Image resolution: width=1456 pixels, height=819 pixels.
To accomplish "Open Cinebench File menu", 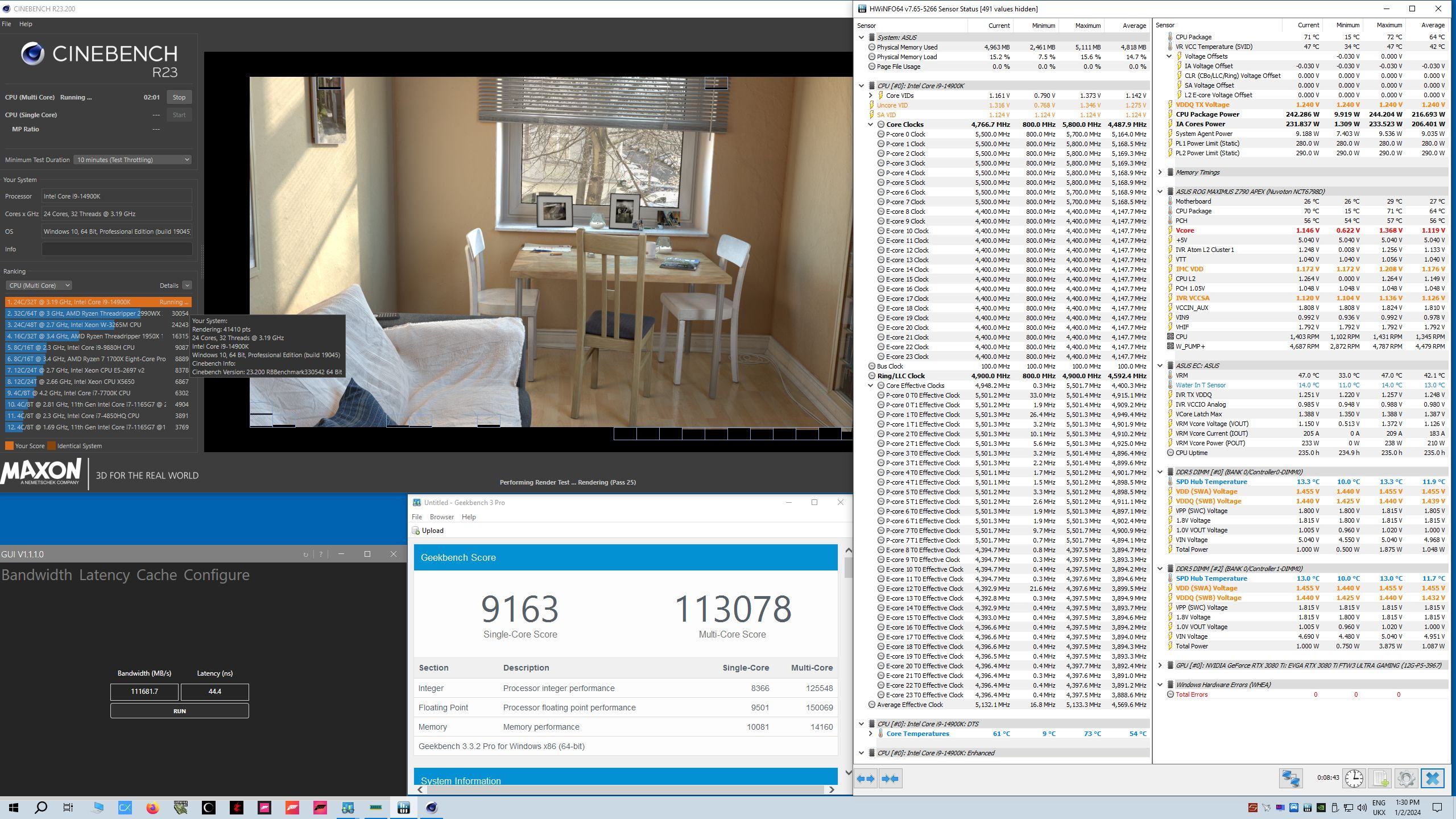I will coord(6,24).
